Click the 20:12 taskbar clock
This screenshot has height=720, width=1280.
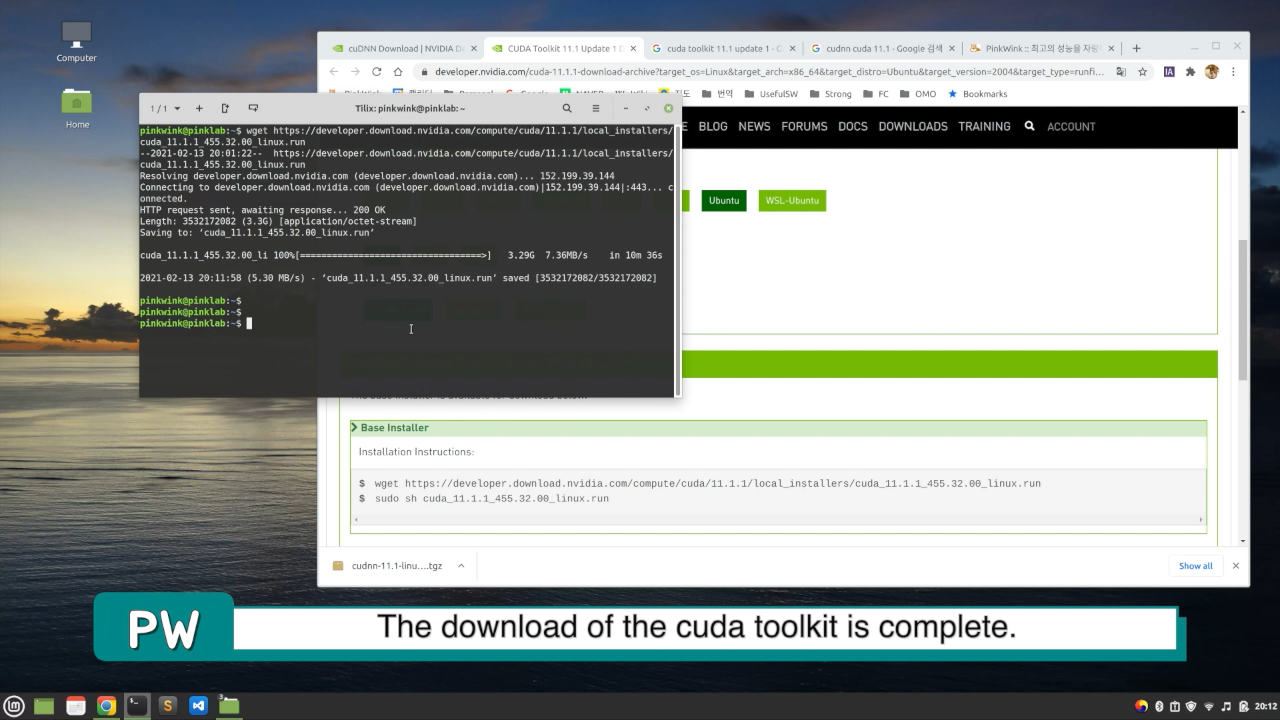pyautogui.click(x=1265, y=706)
